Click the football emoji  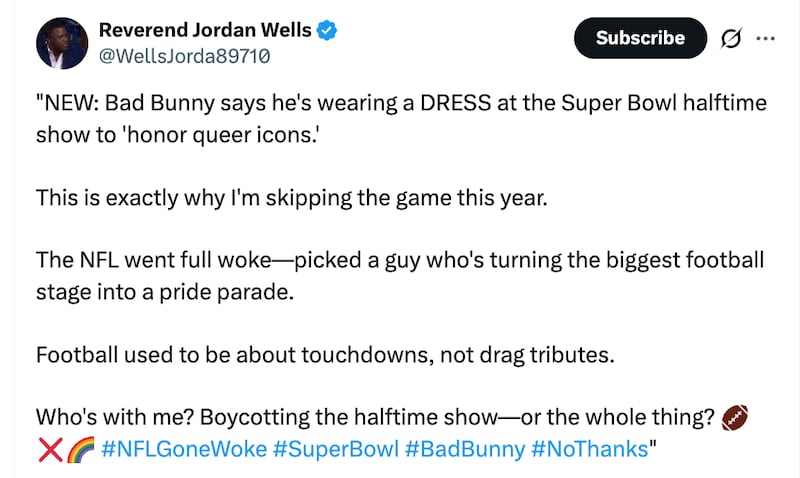[x=734, y=417]
